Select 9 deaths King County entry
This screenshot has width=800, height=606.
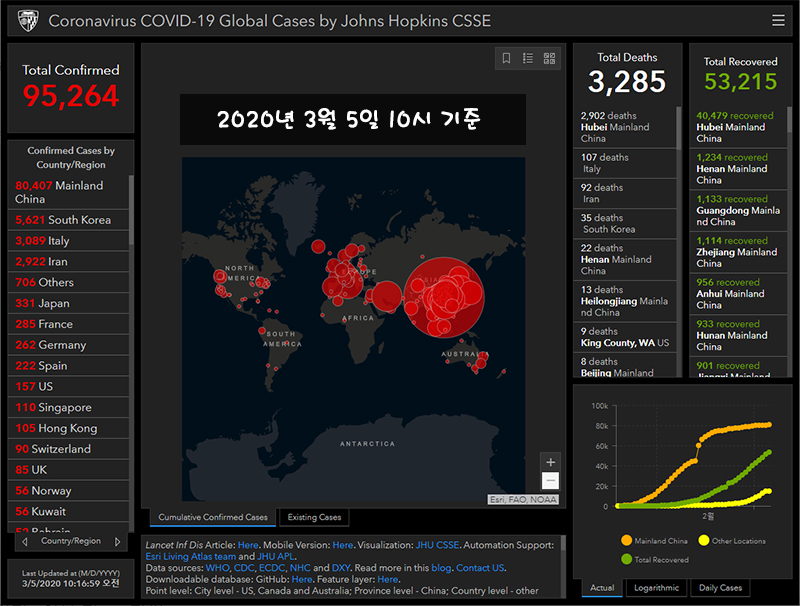pyautogui.click(x=625, y=337)
